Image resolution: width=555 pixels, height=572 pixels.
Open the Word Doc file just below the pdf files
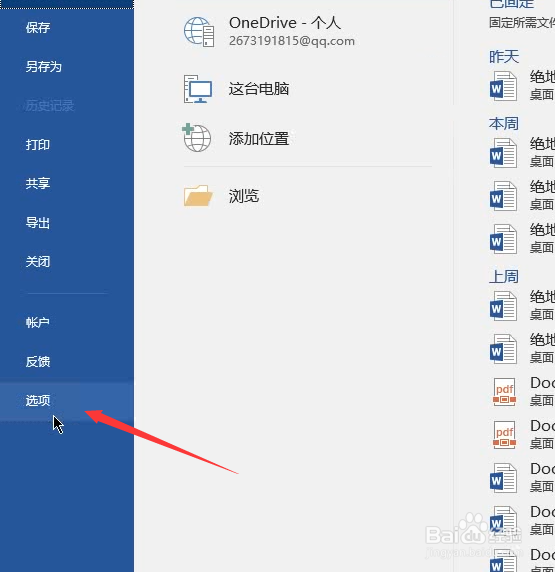pos(522,478)
